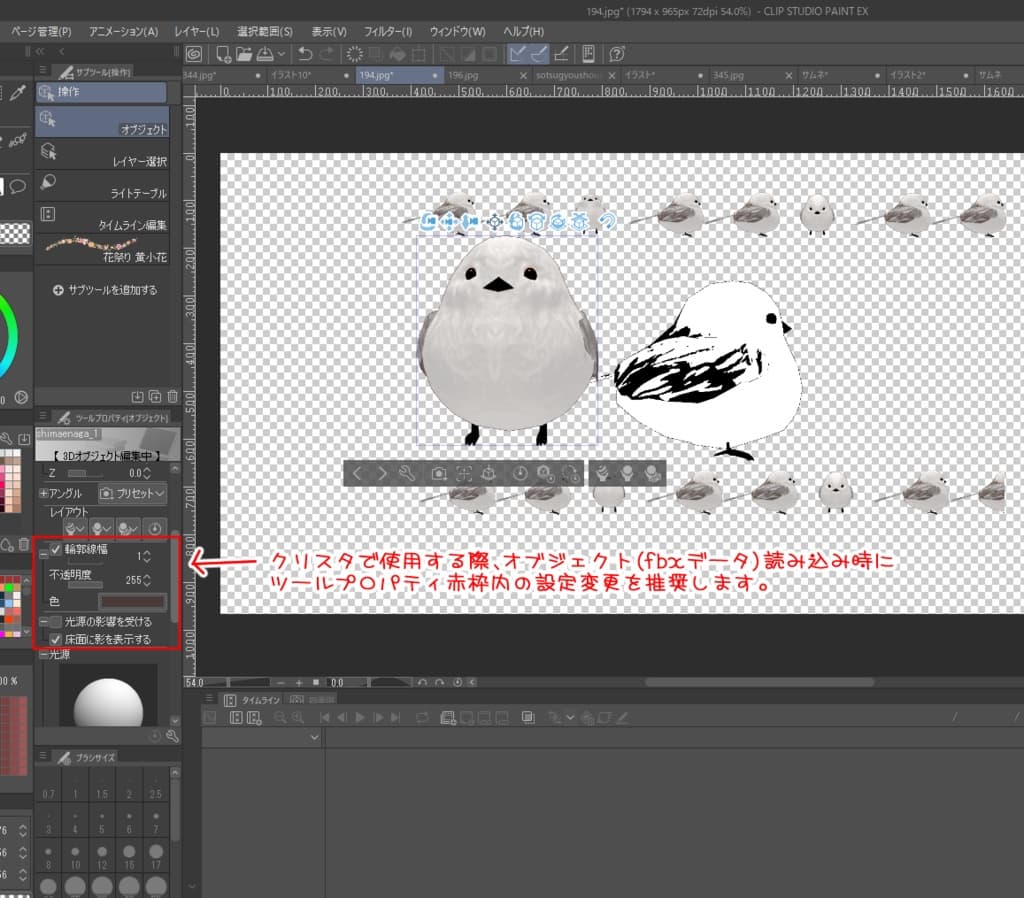Image resolution: width=1024 pixels, height=898 pixels.
Task: Expand the Angle (アングル) section
Action: [x=44, y=493]
